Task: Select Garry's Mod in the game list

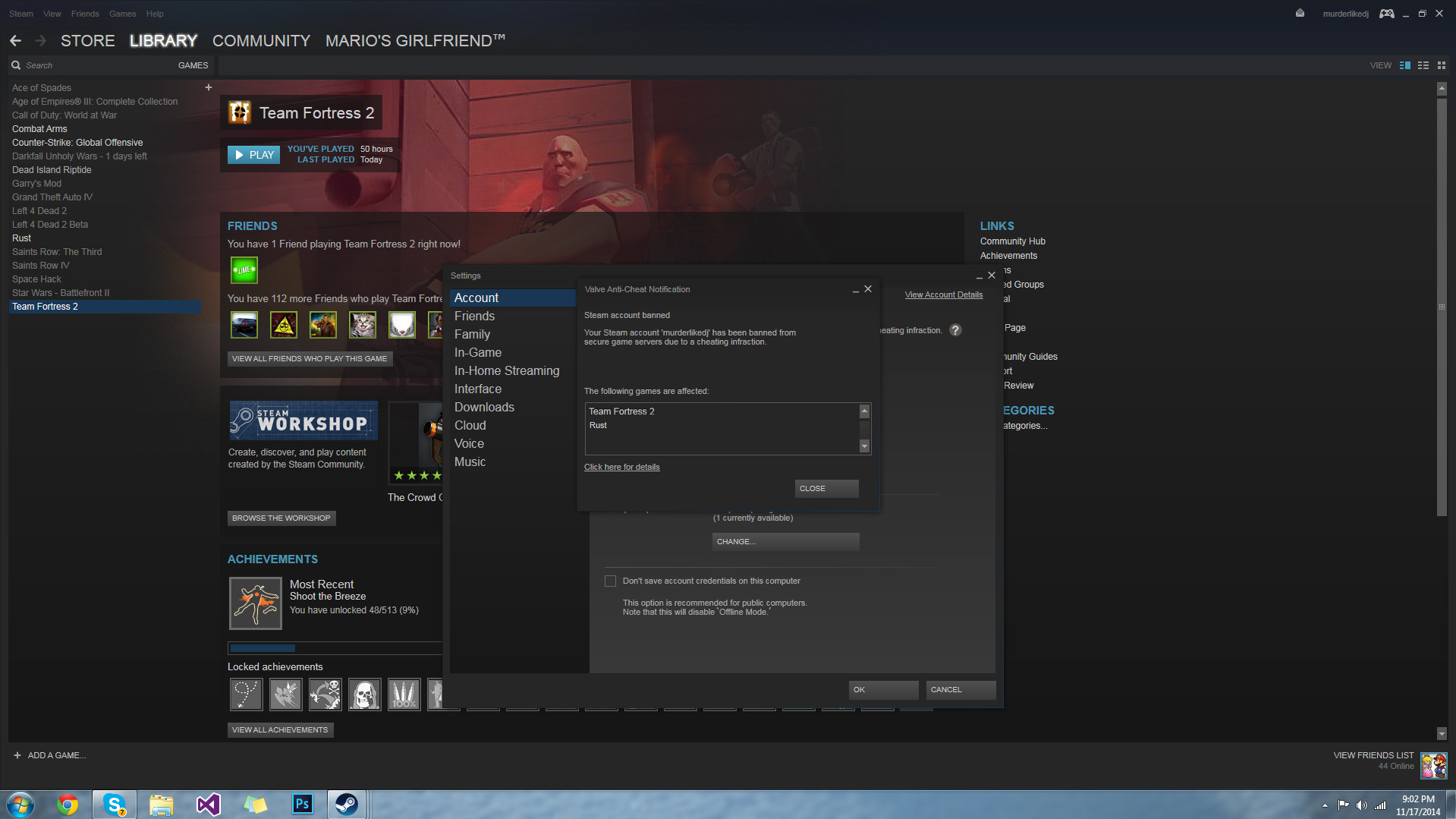Action: click(36, 184)
